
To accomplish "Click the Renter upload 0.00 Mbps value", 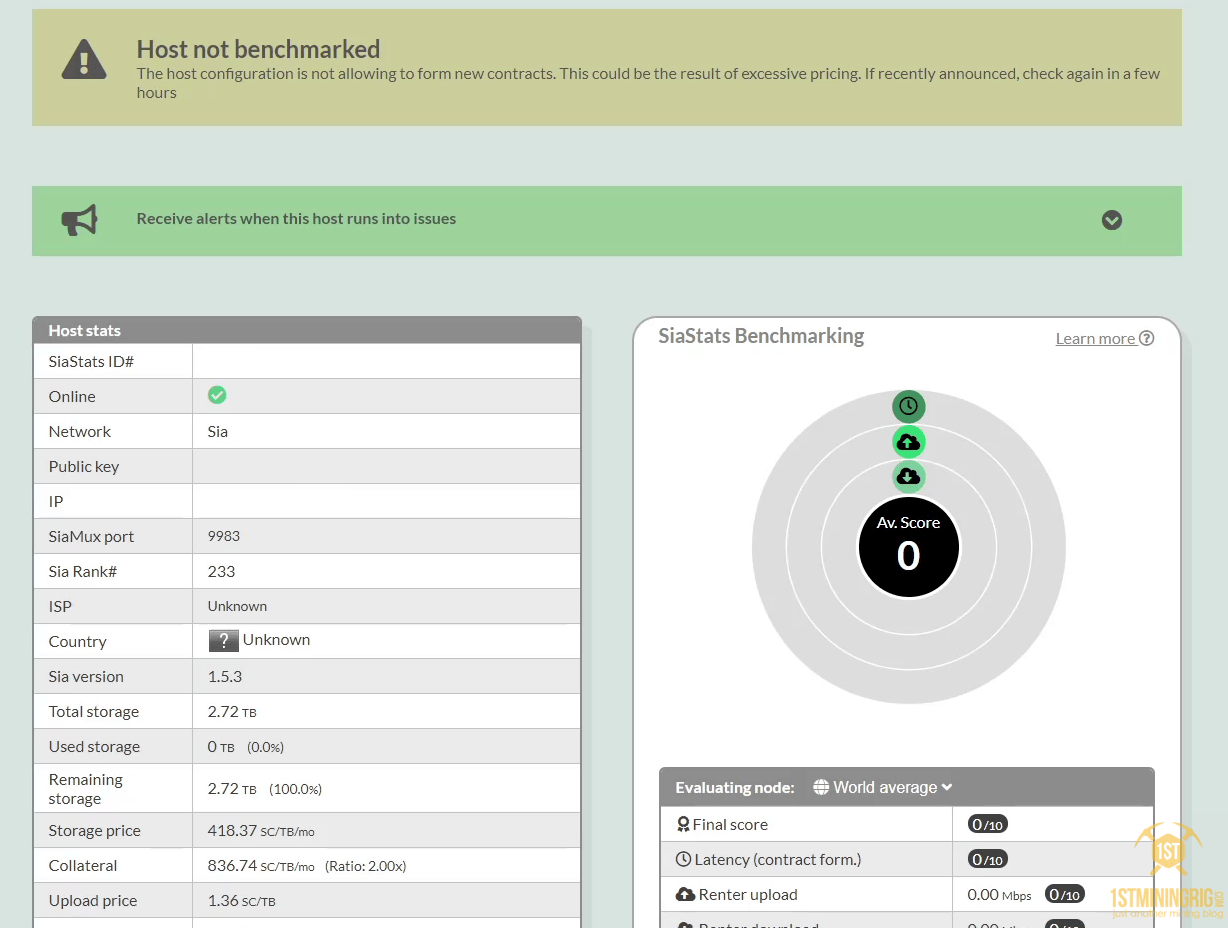I will click(x=1000, y=894).
